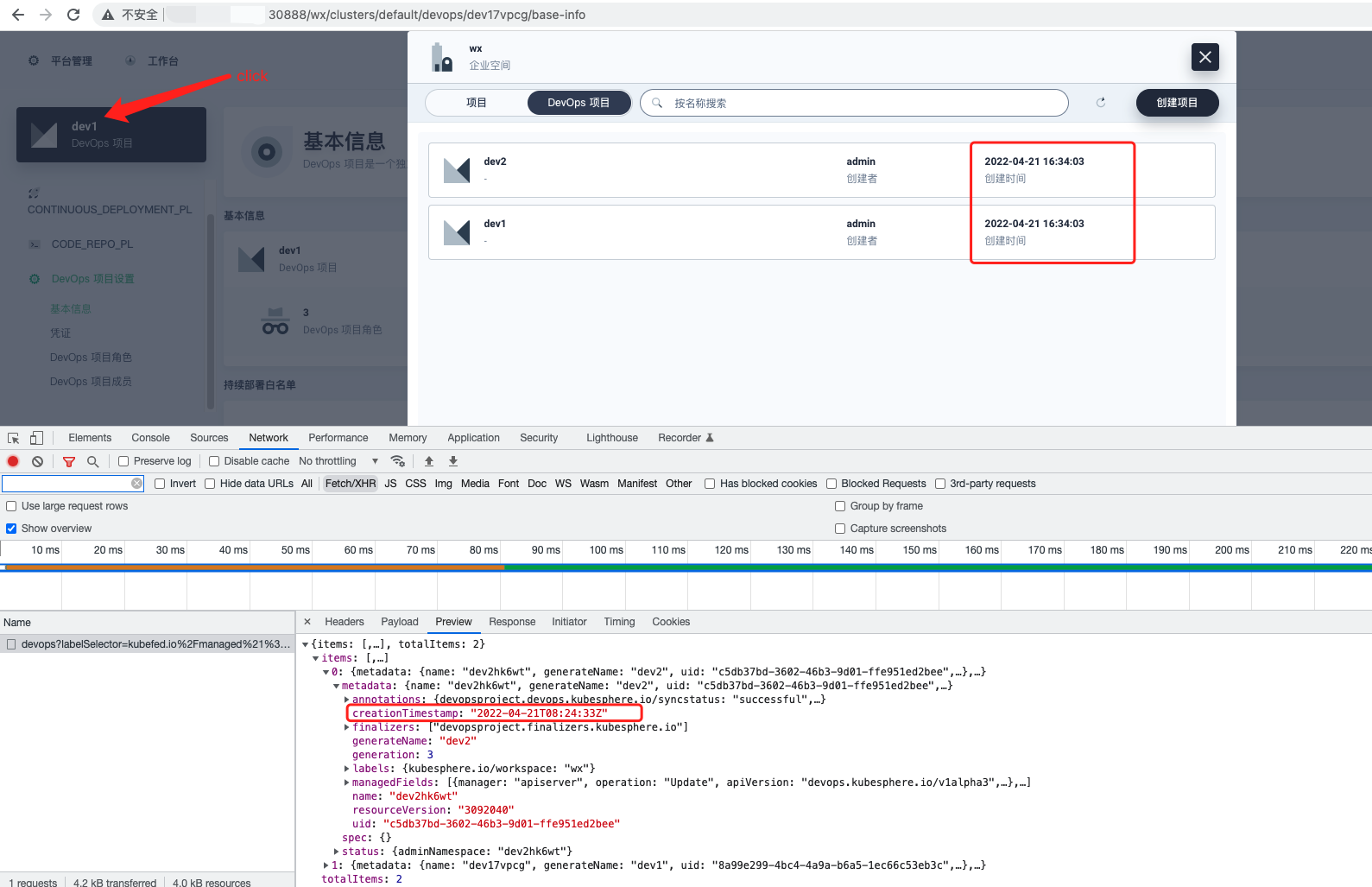Click the wx enterprise space building icon
This screenshot has height=887, width=1372.
pos(442,58)
